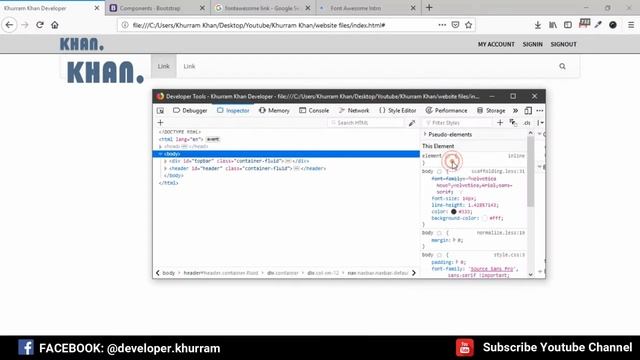This screenshot has width=640, height=360.
Task: Expand the header#header node
Action: [x=165, y=169]
